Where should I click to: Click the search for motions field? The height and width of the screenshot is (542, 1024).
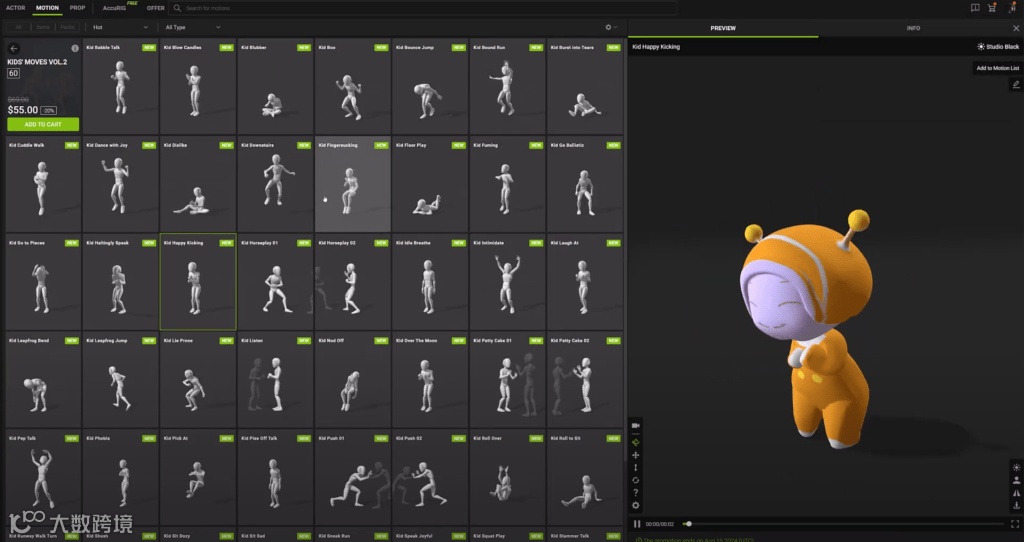pos(423,8)
